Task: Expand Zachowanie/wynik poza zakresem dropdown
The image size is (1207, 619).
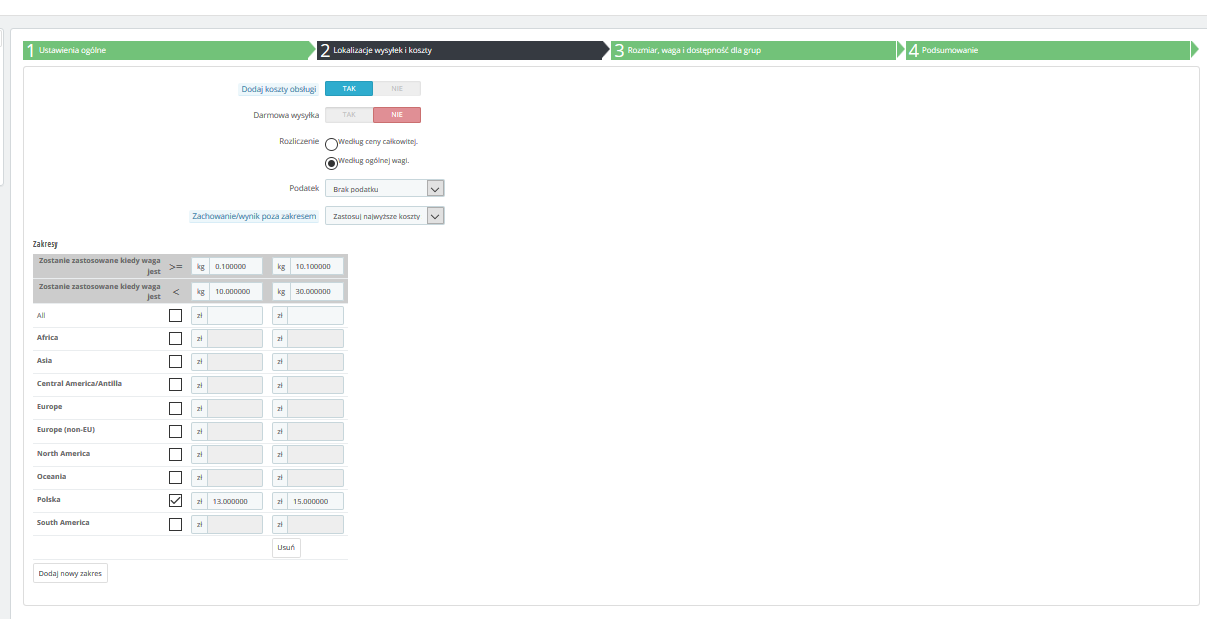Action: coord(385,216)
